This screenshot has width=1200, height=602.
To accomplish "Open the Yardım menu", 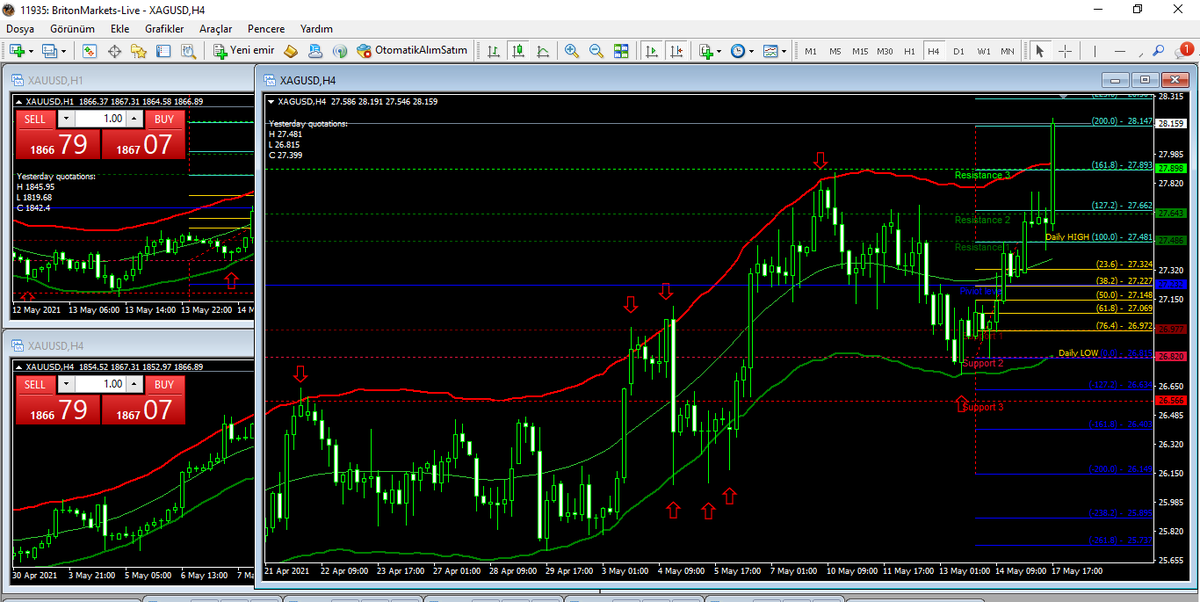I will [x=316, y=29].
